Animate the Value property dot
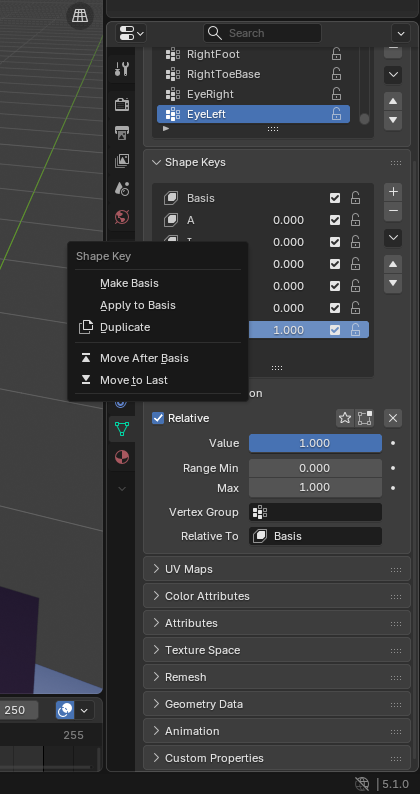 [x=393, y=443]
